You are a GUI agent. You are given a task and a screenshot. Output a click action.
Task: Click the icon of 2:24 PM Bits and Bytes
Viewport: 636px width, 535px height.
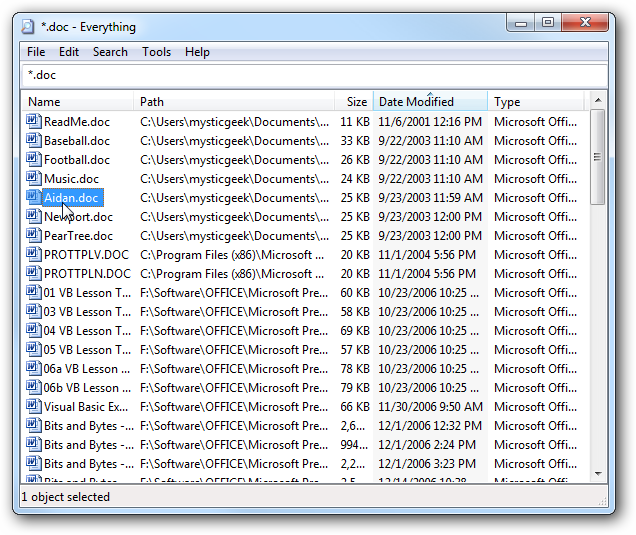34,445
